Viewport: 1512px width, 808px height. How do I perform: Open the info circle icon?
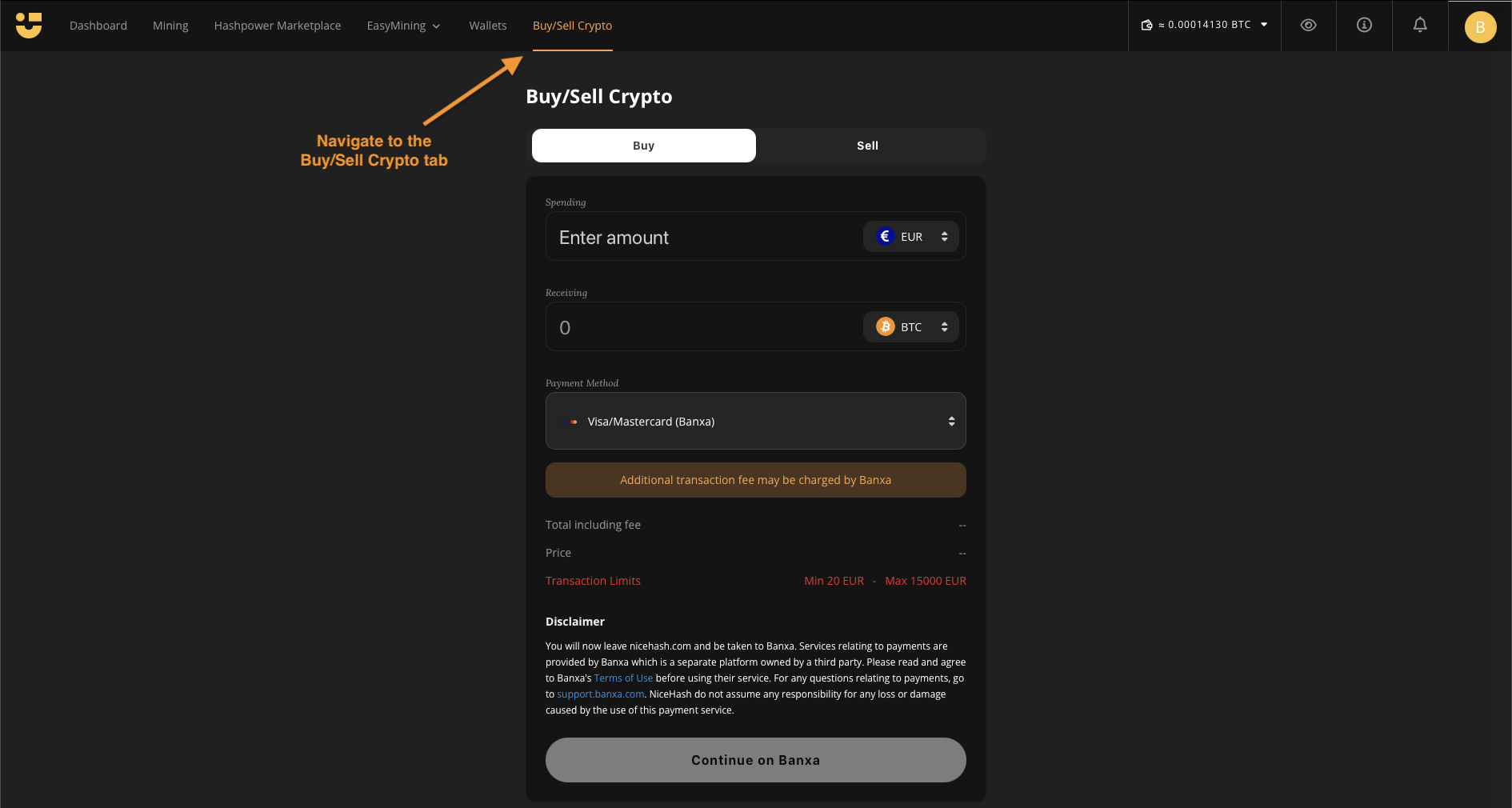pyautogui.click(x=1364, y=26)
